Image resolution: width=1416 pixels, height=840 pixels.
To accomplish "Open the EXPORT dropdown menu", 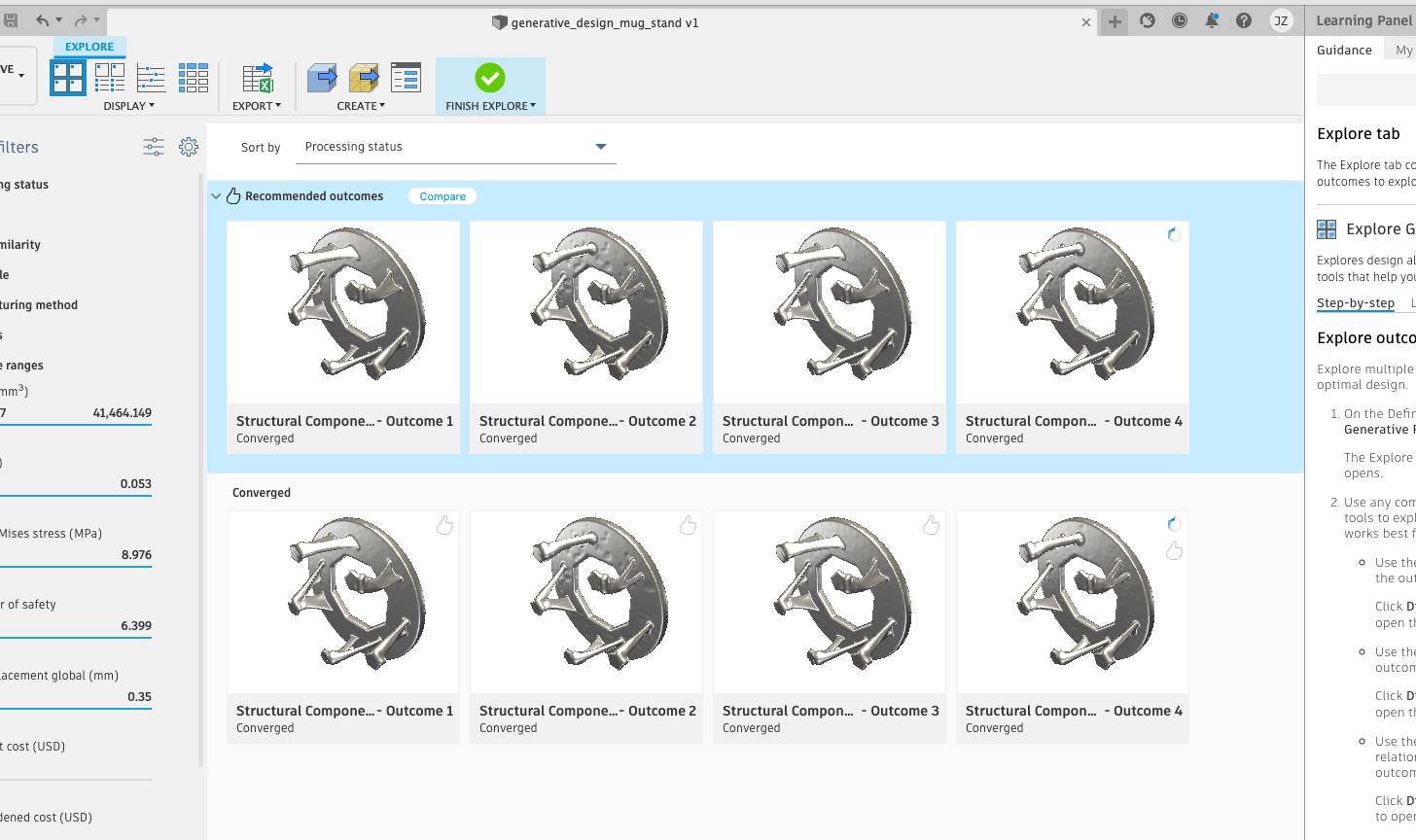I will point(257,106).
